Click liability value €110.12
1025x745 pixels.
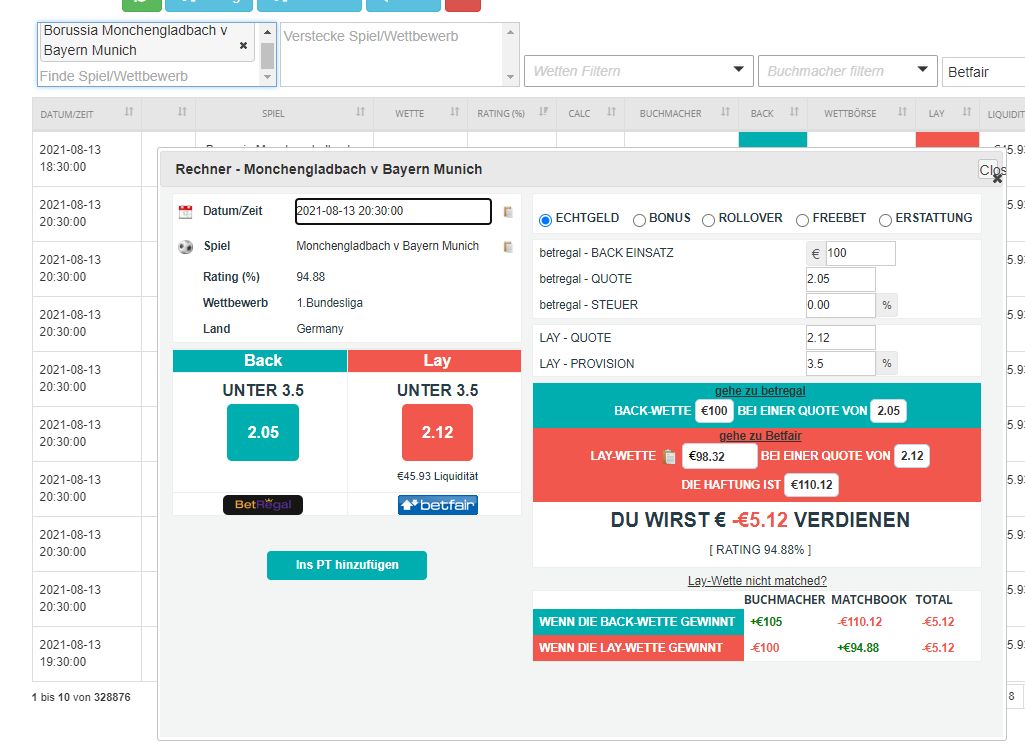[811, 485]
